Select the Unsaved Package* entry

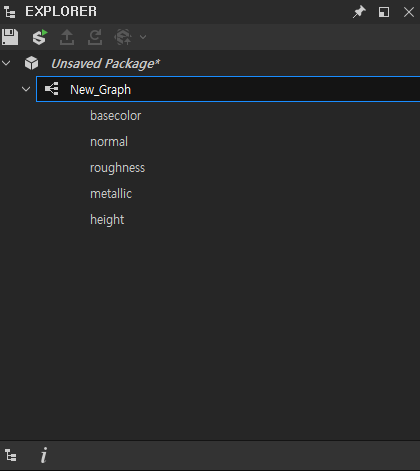point(105,63)
